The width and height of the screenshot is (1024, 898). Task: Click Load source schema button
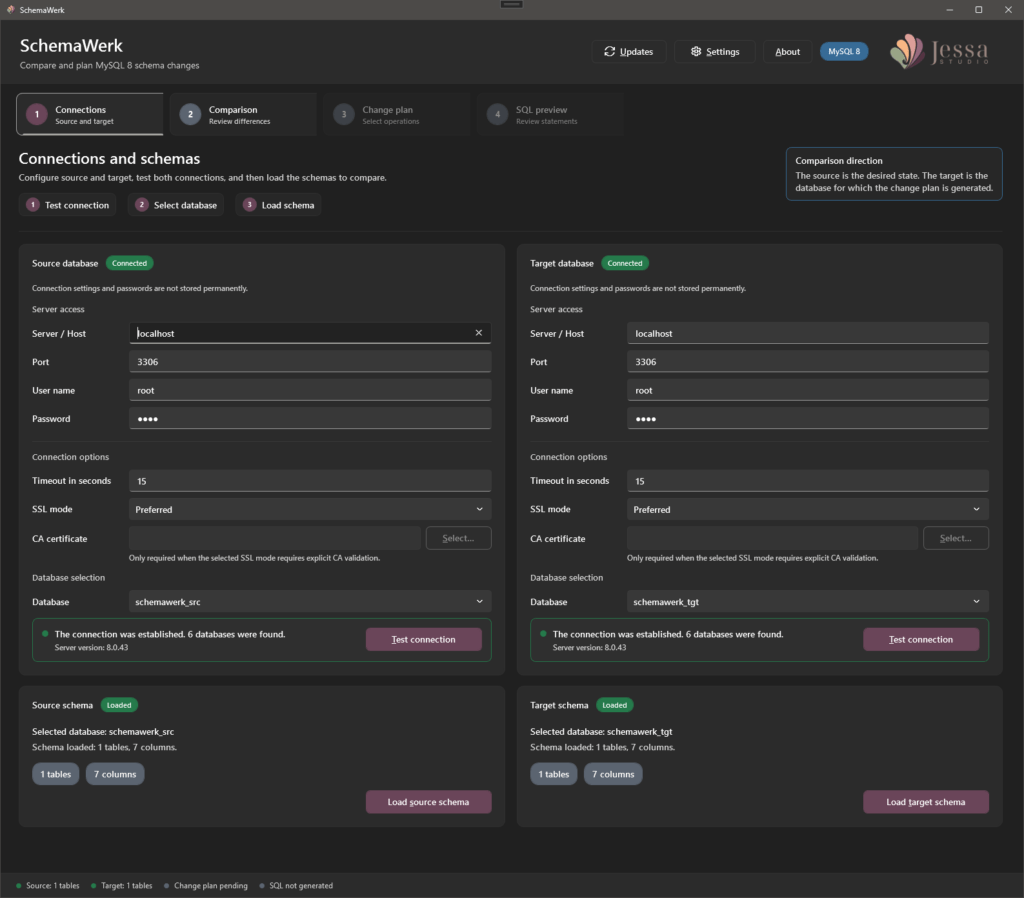pyautogui.click(x=428, y=802)
